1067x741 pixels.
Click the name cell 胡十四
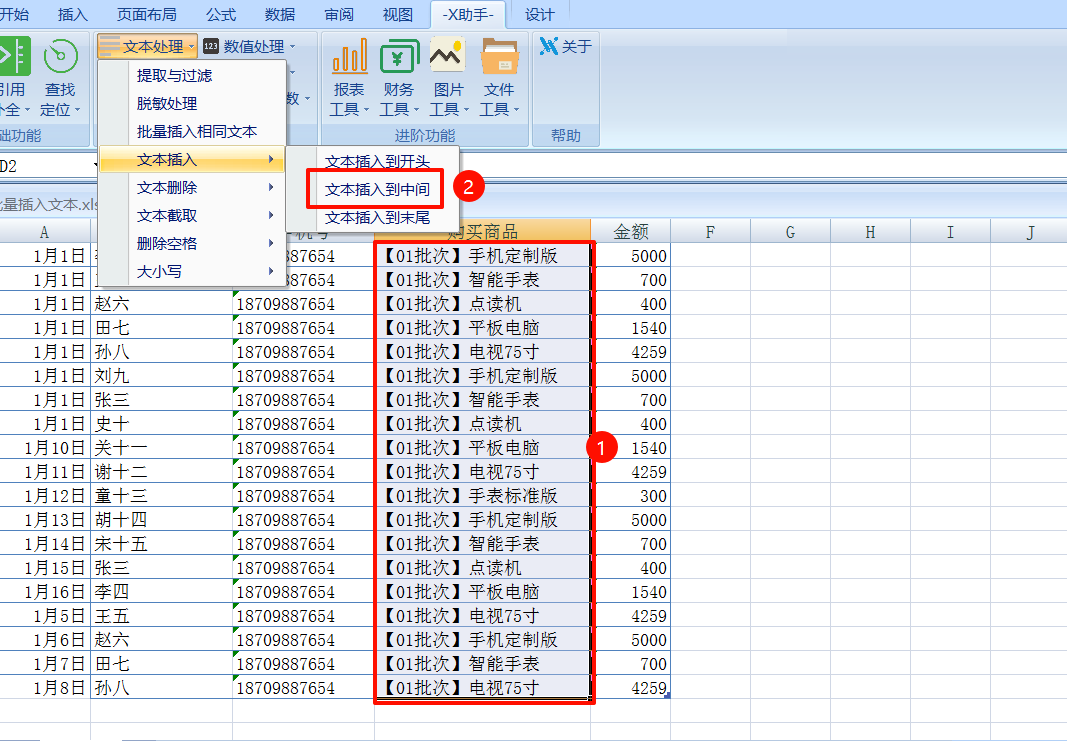(161, 520)
